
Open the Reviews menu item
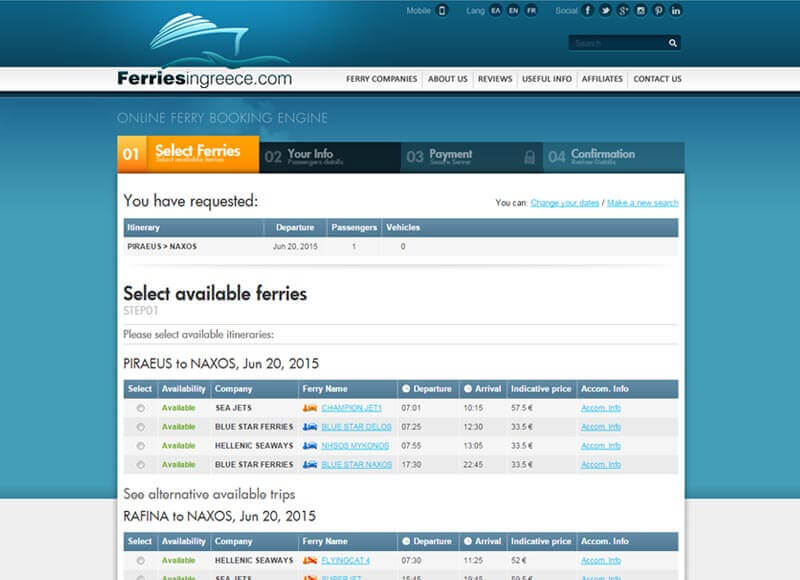495,79
